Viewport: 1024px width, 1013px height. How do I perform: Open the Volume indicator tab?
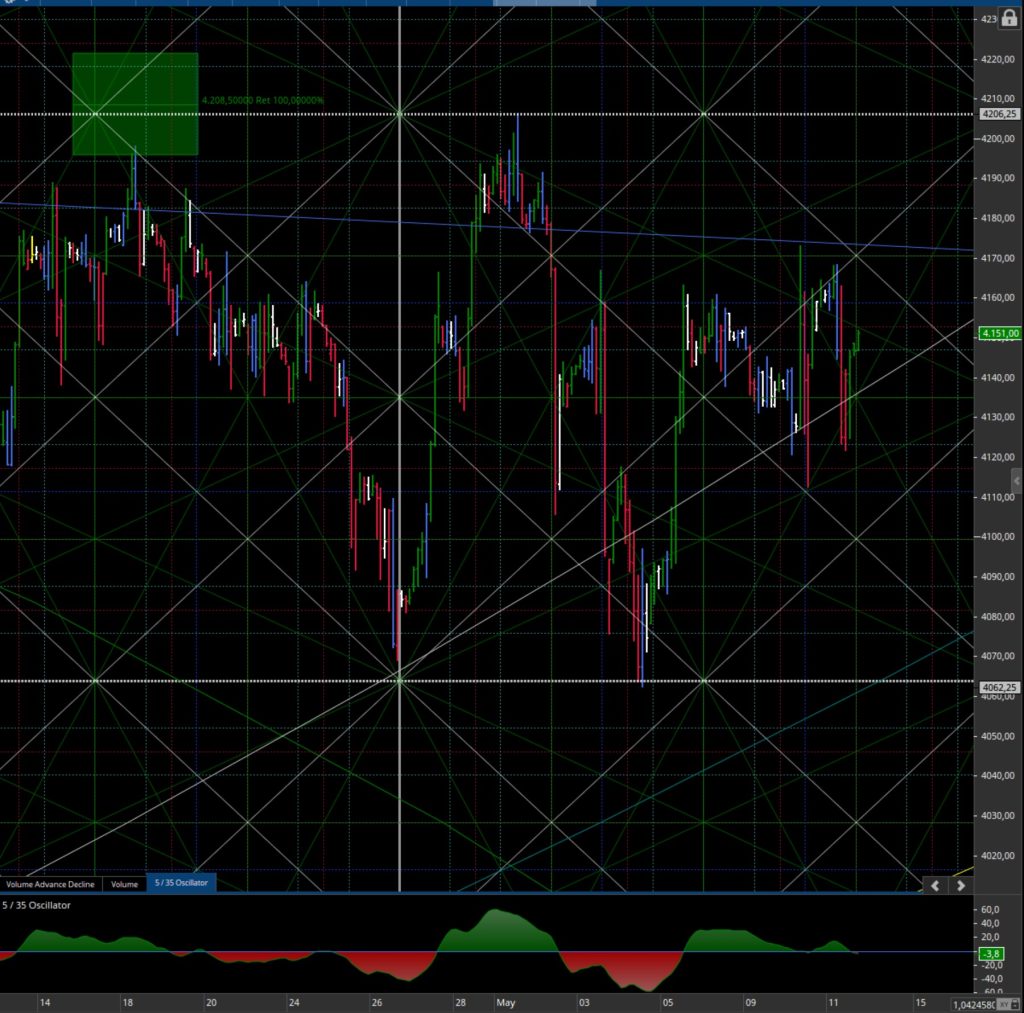(124, 884)
